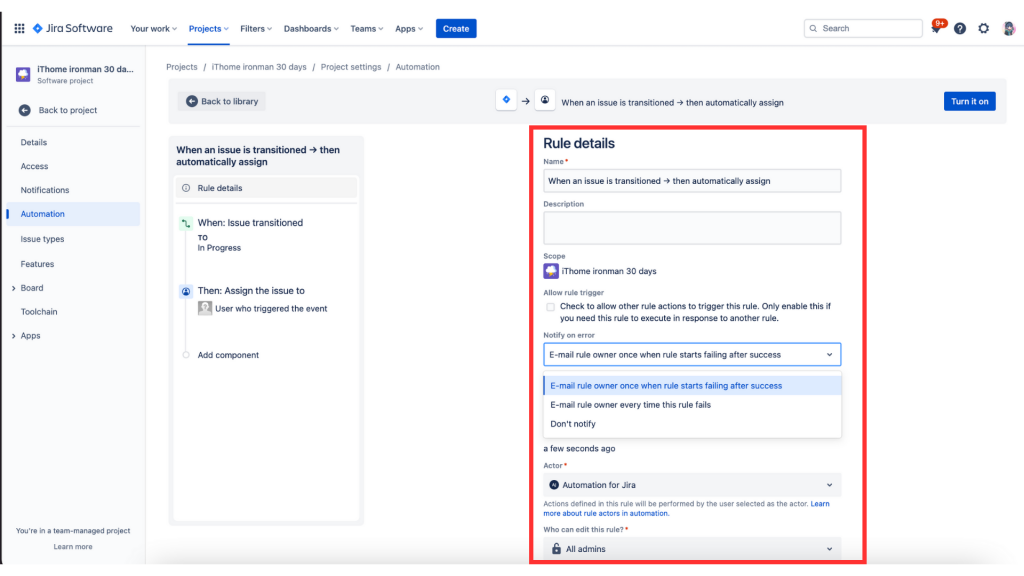
Task: Click the Rule details info icon
Action: click(x=186, y=187)
